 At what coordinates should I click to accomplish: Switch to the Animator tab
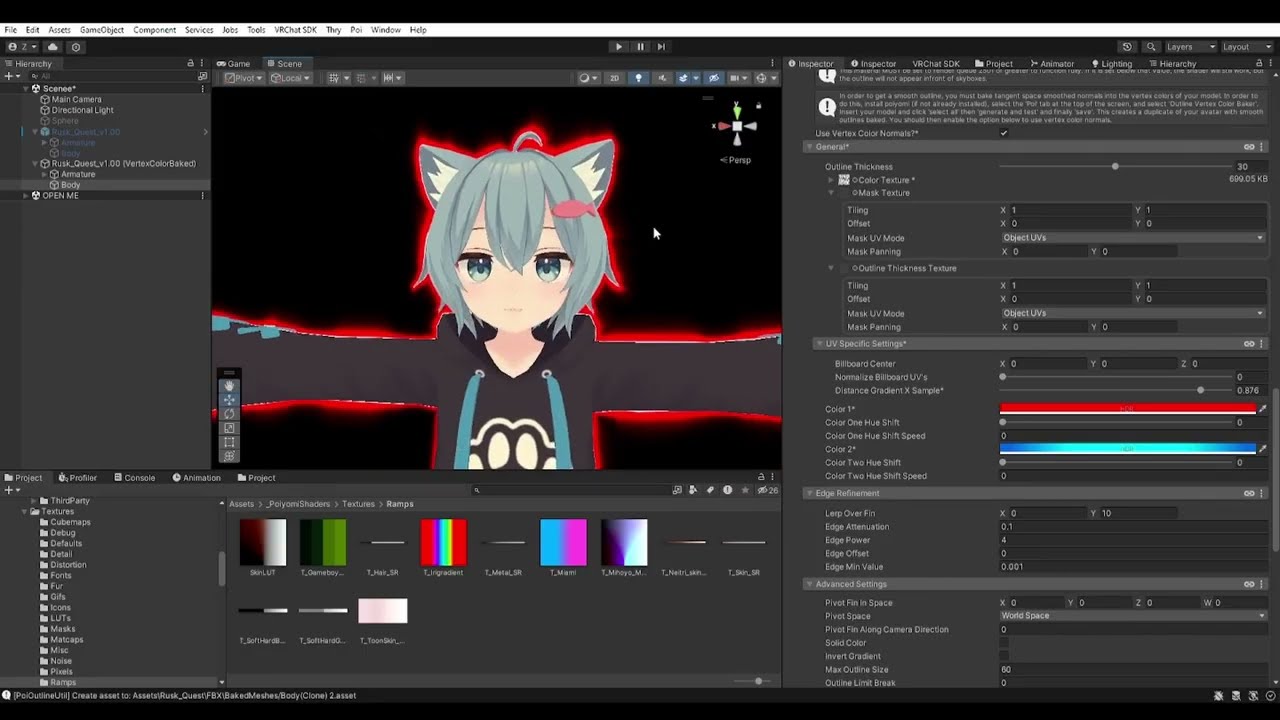[1052, 63]
